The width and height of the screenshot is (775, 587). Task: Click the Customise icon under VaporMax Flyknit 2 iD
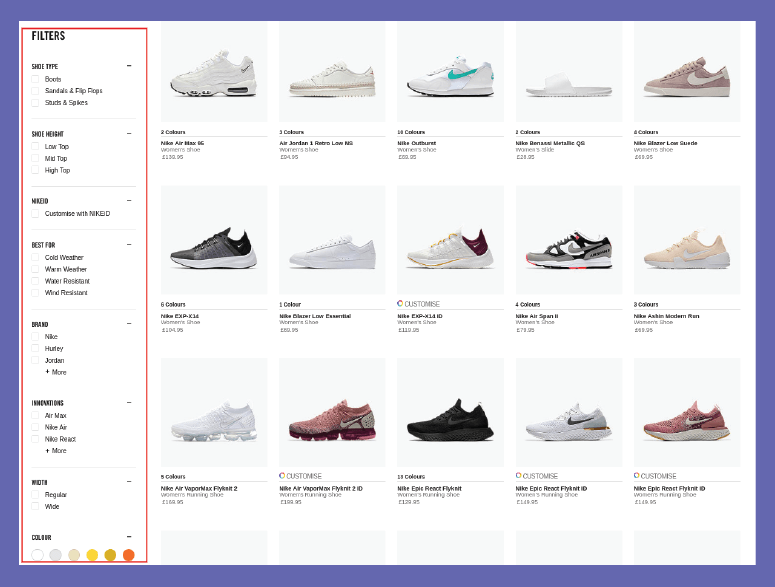point(282,475)
